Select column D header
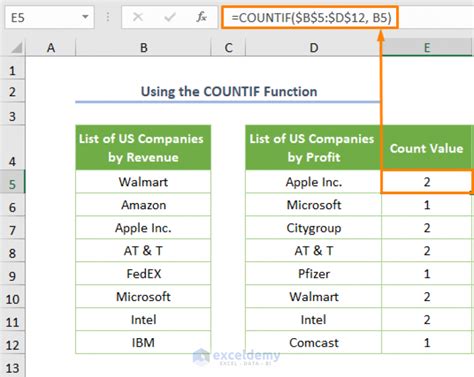474x377 pixels. point(314,48)
